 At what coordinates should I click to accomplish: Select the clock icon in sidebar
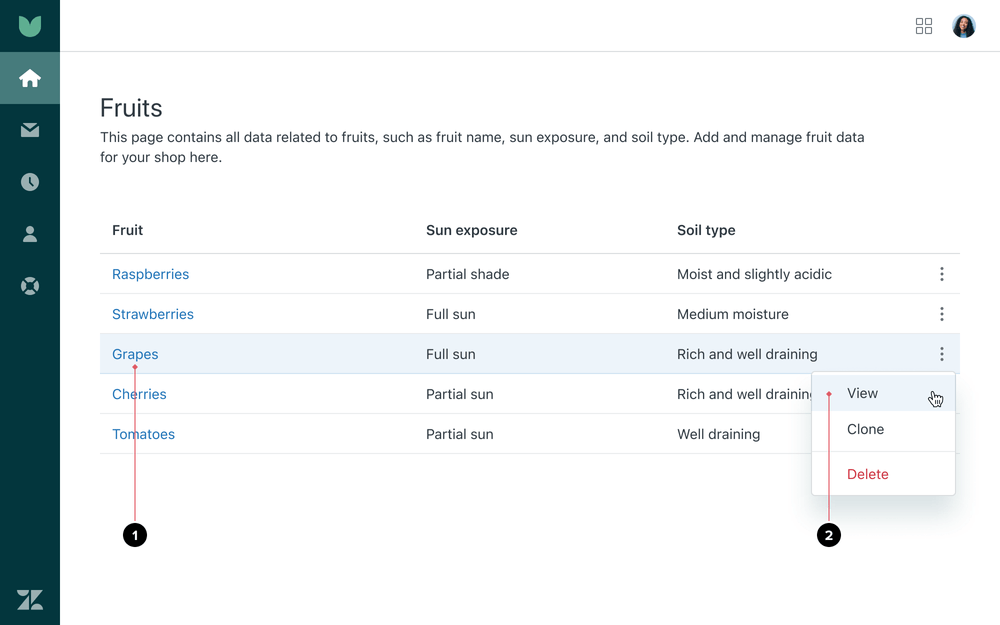[30, 182]
